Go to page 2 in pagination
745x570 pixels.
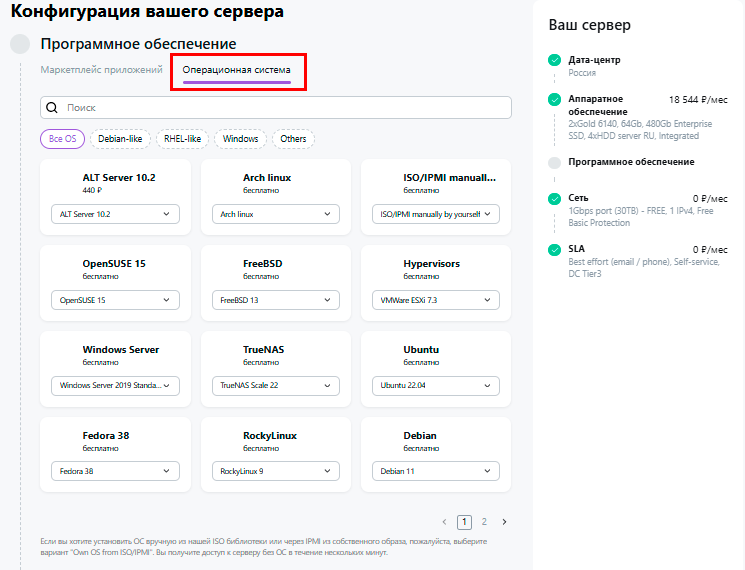(484, 522)
